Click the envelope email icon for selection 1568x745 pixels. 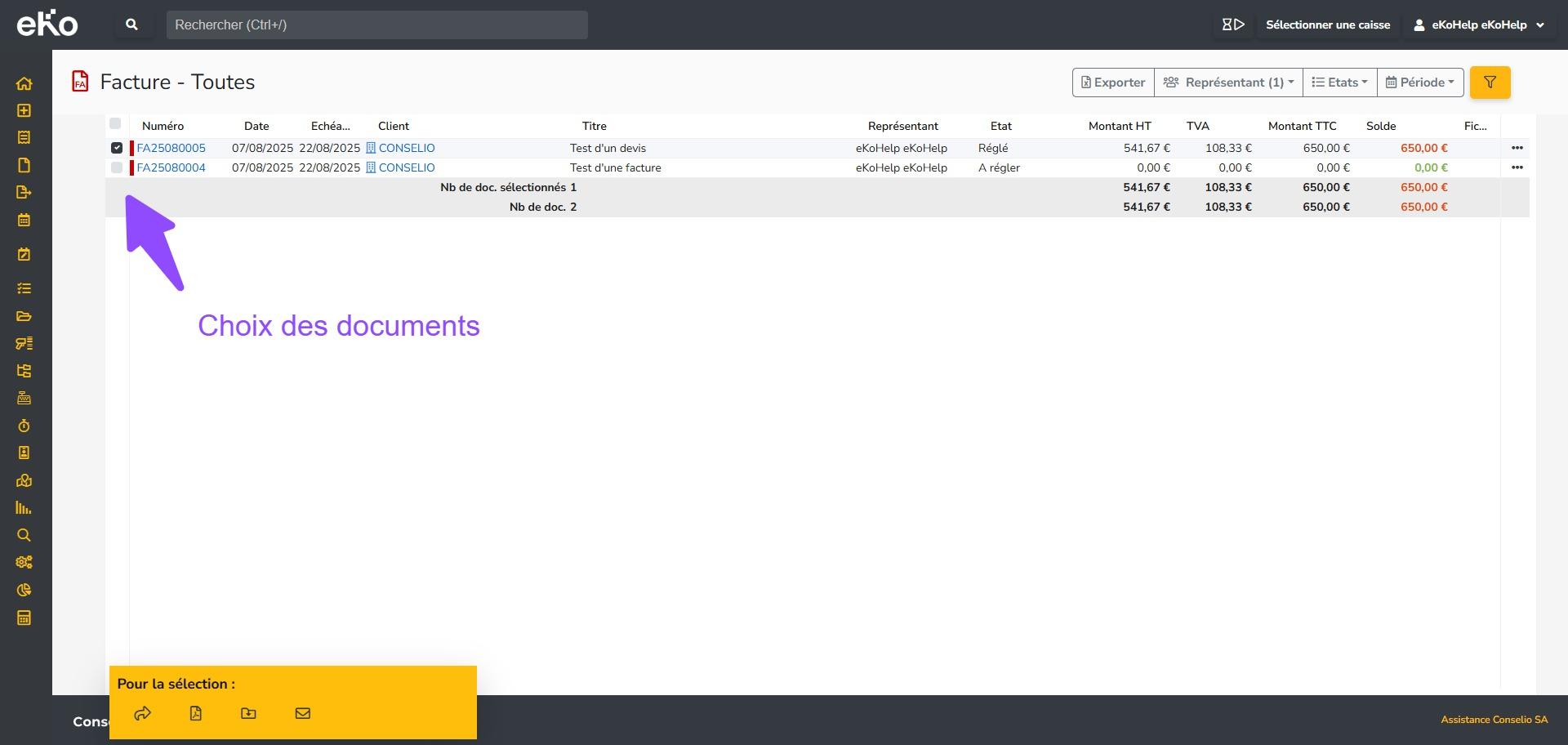point(302,713)
